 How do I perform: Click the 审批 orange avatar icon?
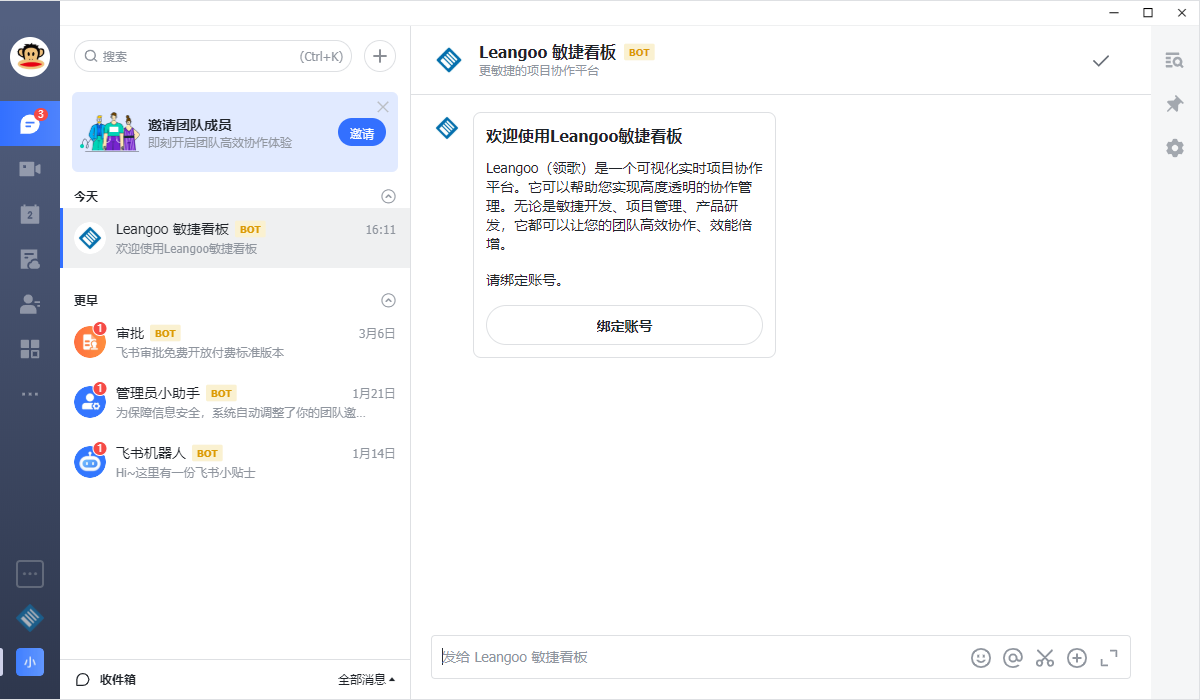click(x=90, y=342)
